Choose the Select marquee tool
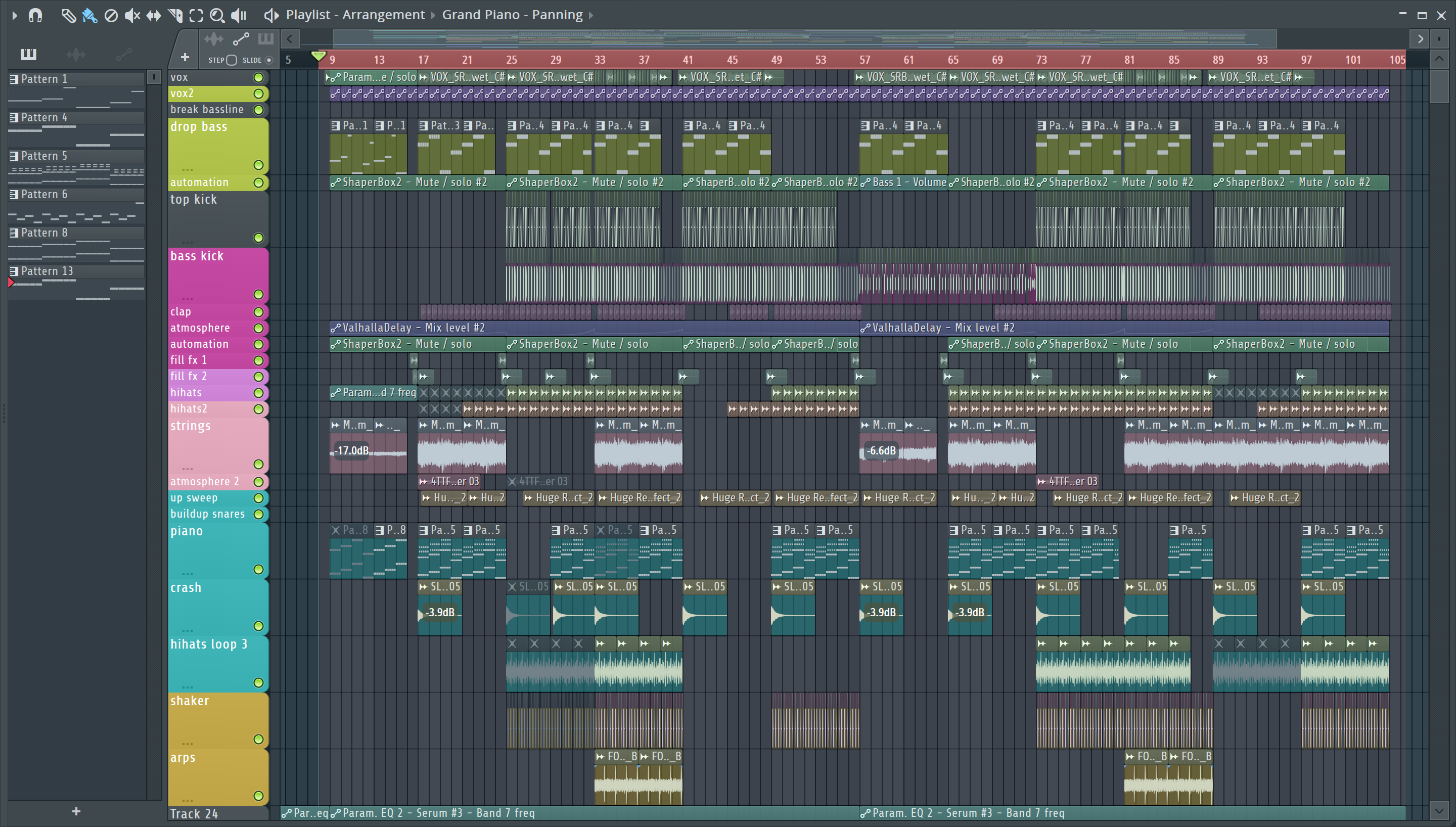 coord(196,15)
